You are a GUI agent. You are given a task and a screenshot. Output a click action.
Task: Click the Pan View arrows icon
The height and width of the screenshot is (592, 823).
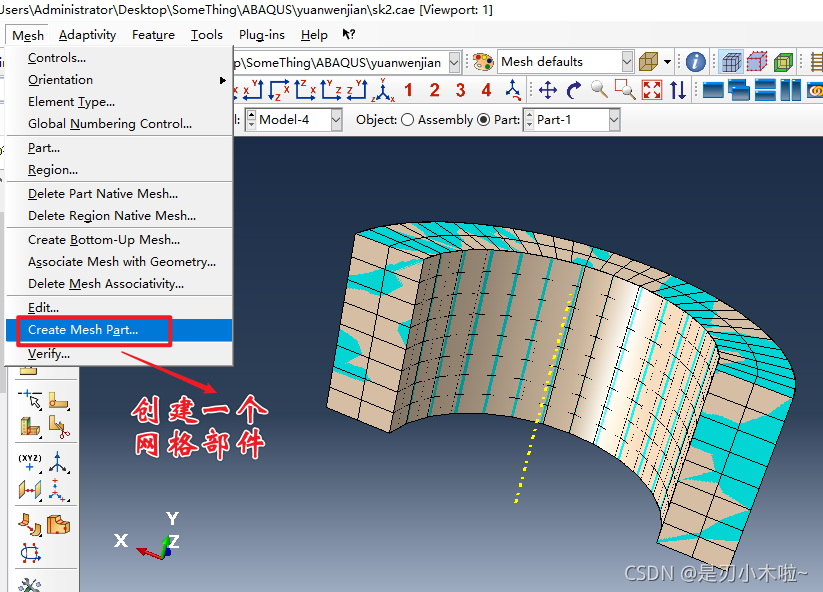(x=548, y=90)
